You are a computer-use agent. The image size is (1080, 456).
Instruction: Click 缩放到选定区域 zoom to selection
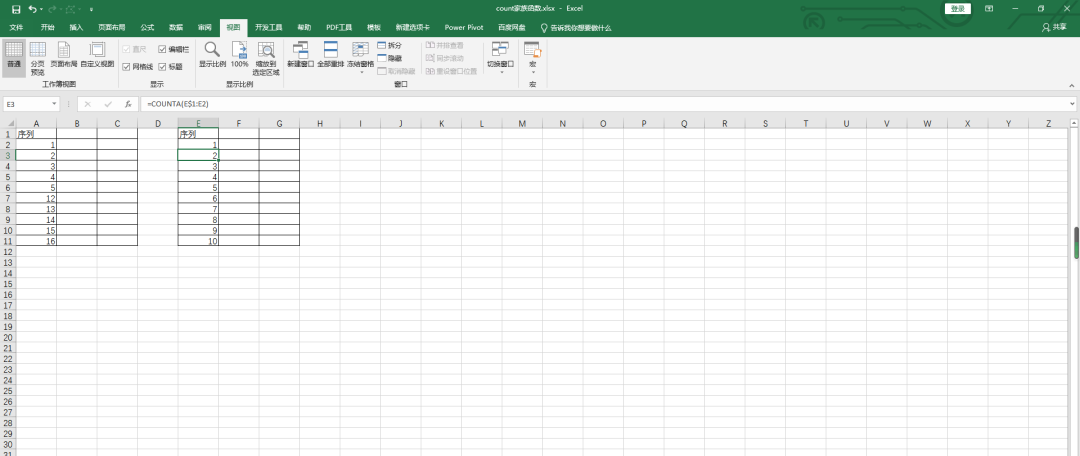pos(266,58)
